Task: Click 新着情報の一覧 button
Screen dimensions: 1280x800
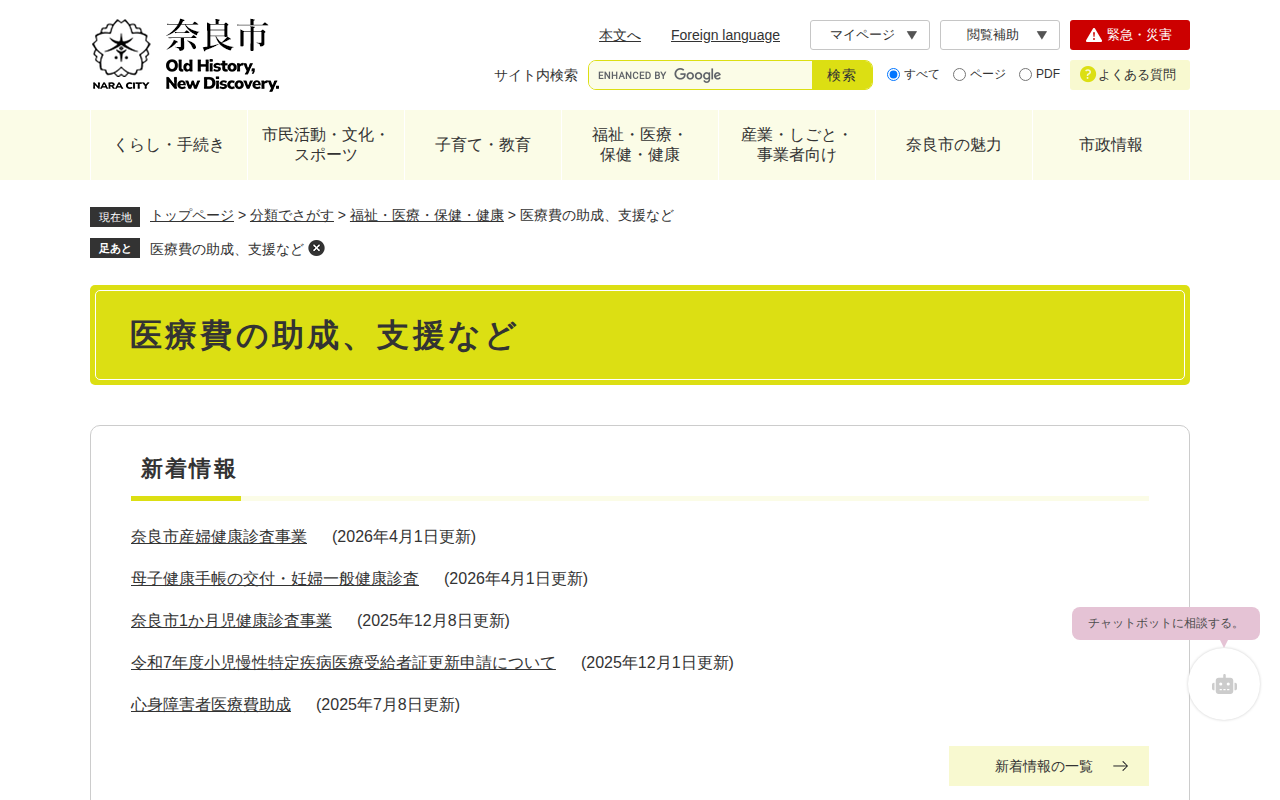Action: coord(1049,766)
